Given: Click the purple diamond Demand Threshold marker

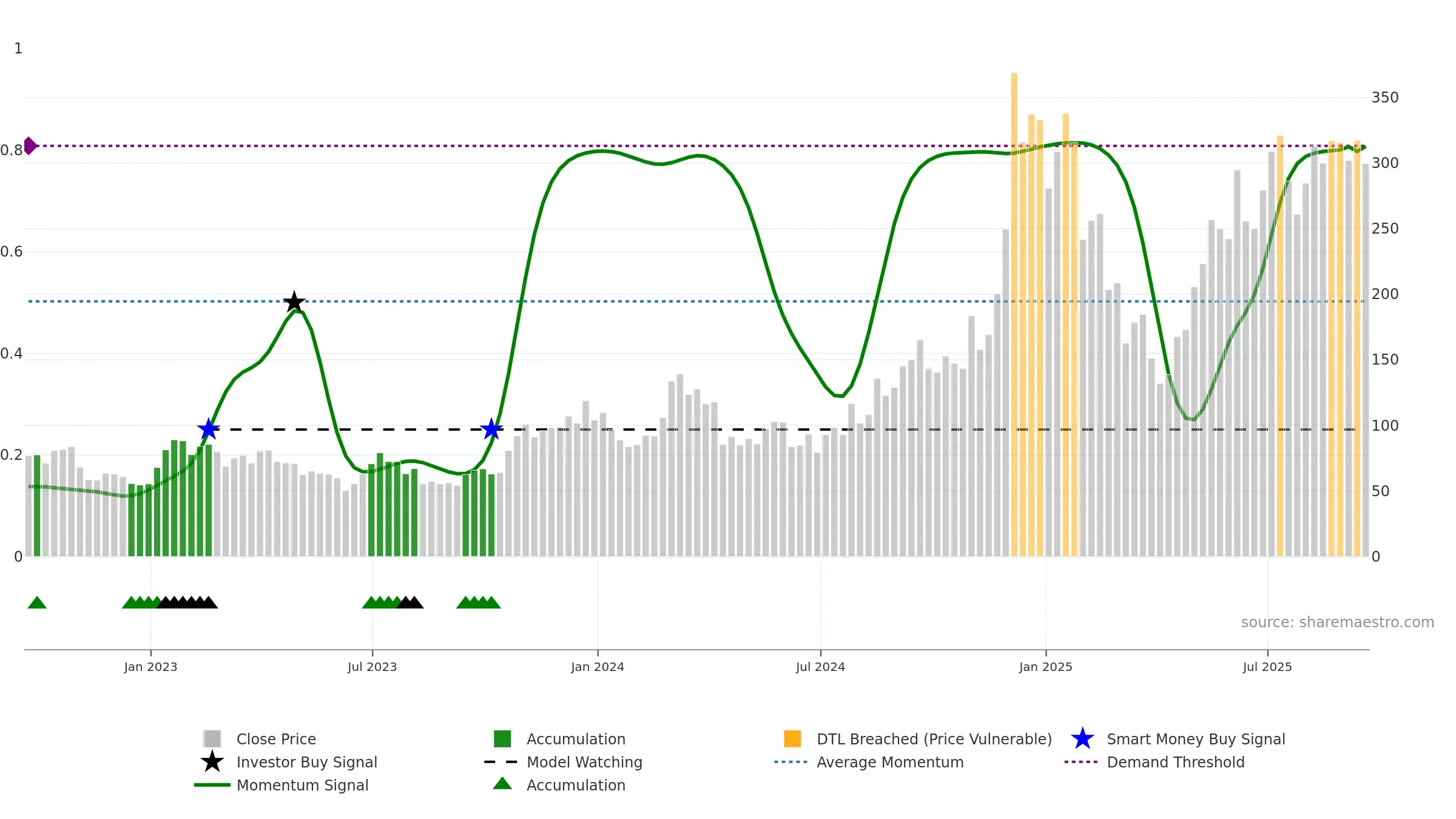Looking at the screenshot, I should tap(30, 146).
